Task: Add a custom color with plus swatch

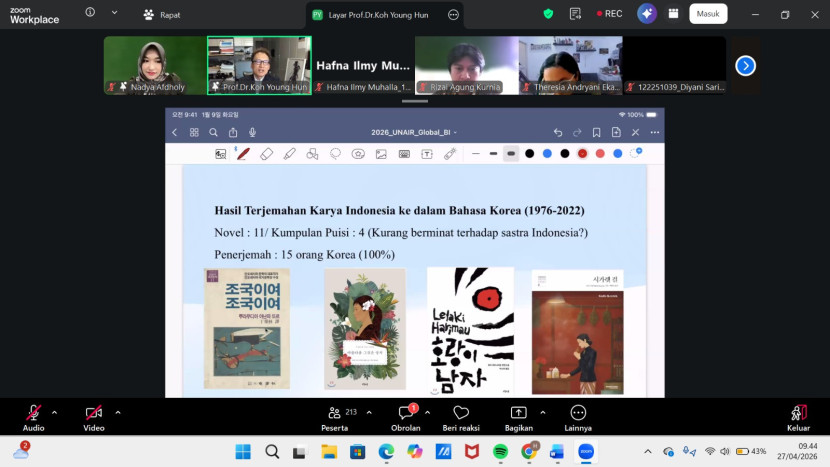Action: click(x=635, y=153)
